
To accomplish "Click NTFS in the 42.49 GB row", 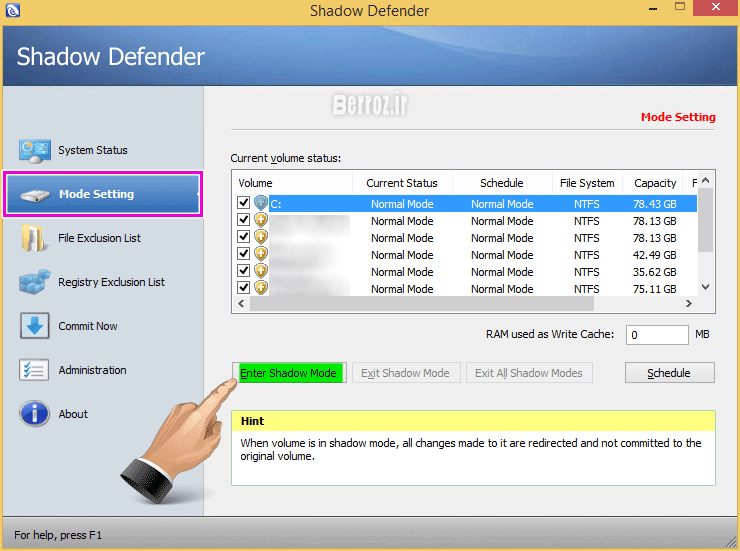I will tap(587, 255).
